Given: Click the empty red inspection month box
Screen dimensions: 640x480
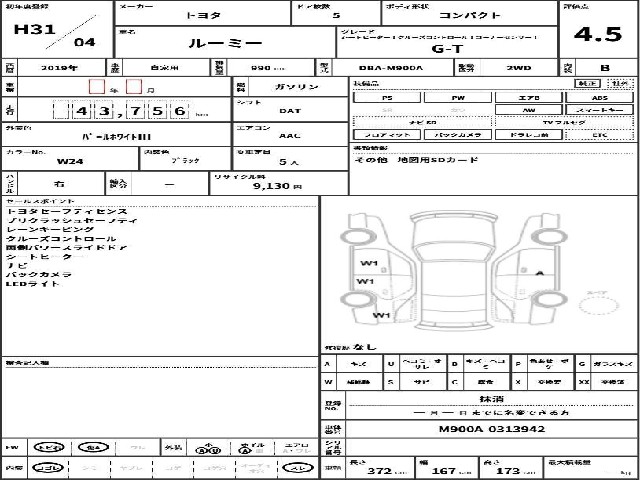Looking at the screenshot, I should [134, 87].
